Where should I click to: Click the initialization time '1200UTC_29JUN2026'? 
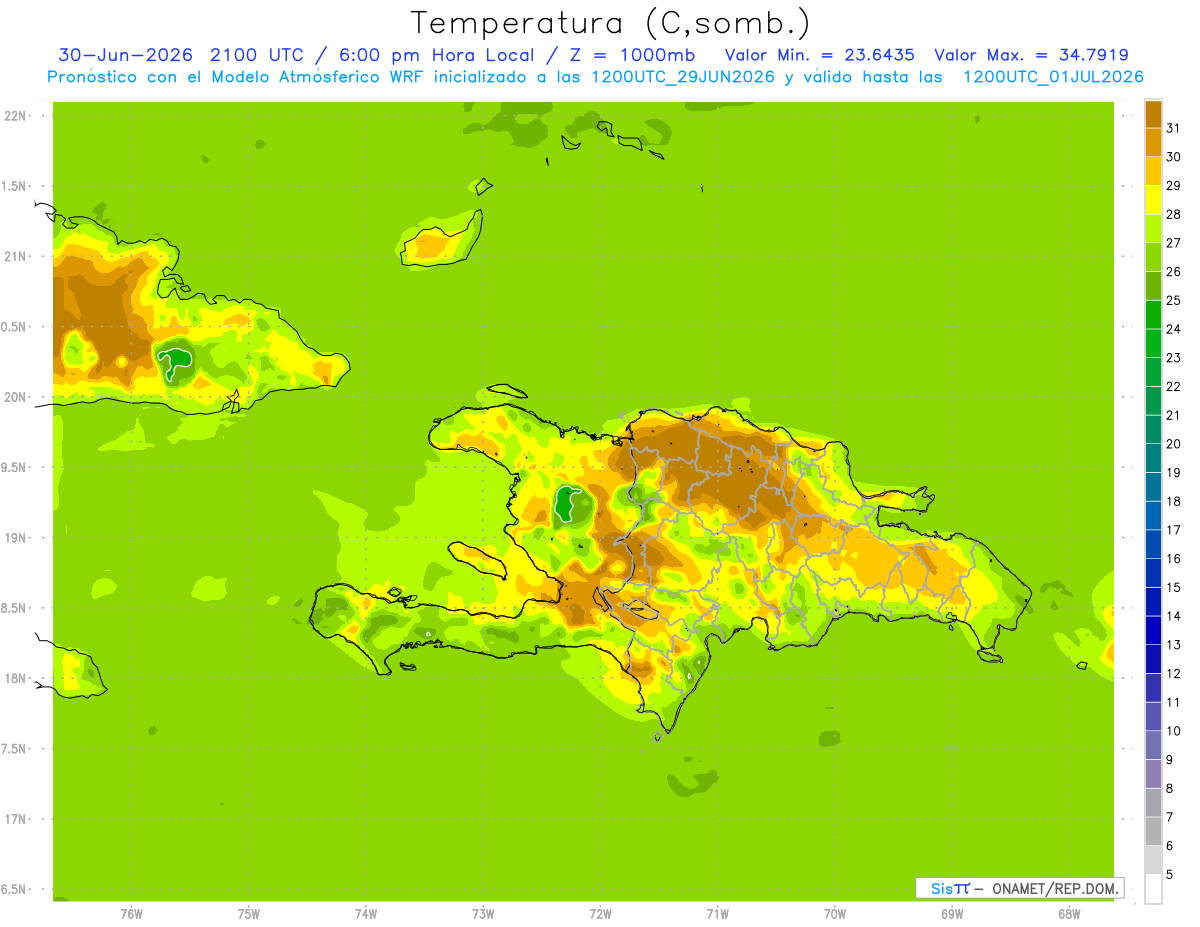click(684, 77)
